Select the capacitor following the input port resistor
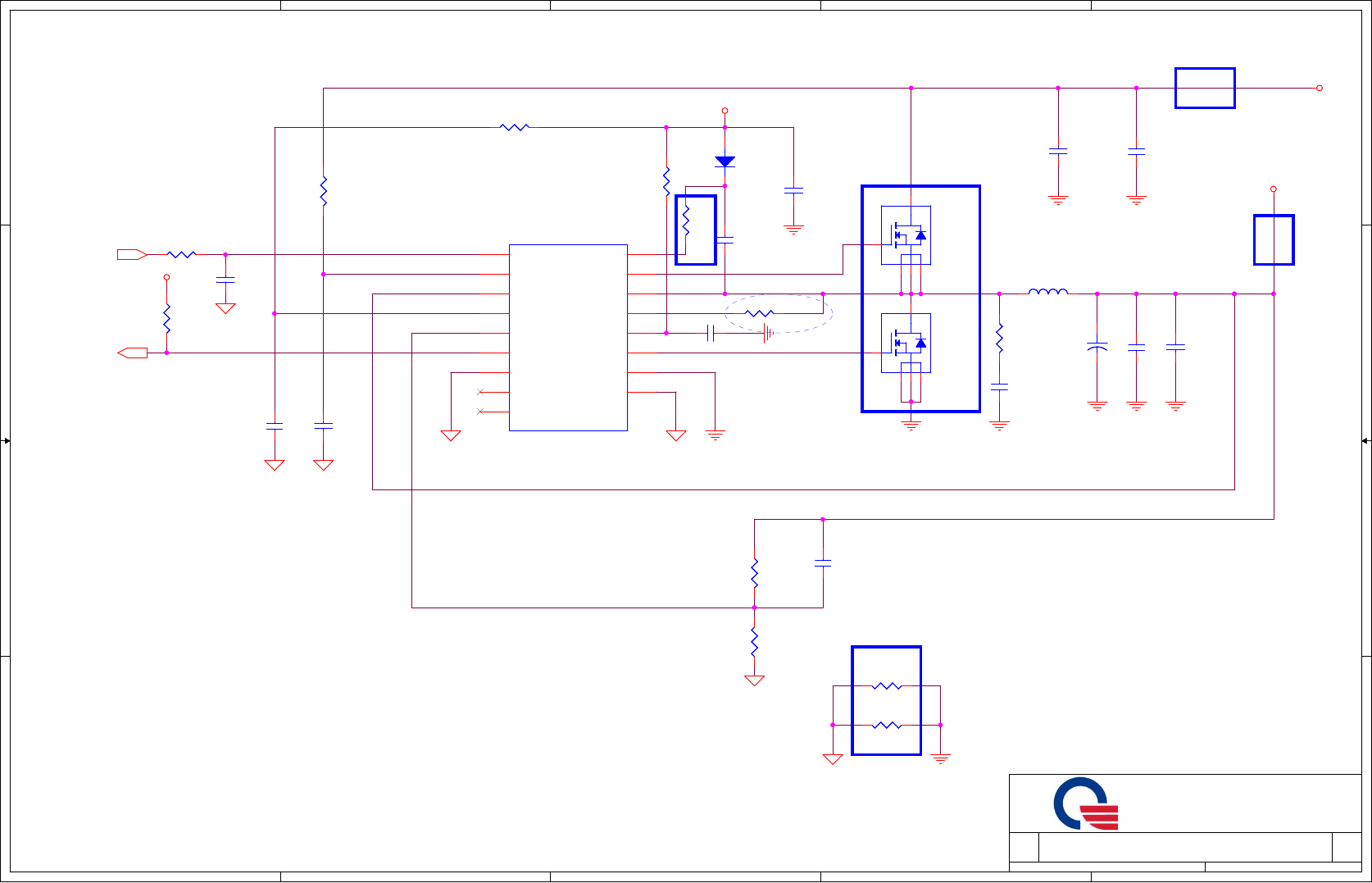The height and width of the screenshot is (883, 1372). coord(225,280)
